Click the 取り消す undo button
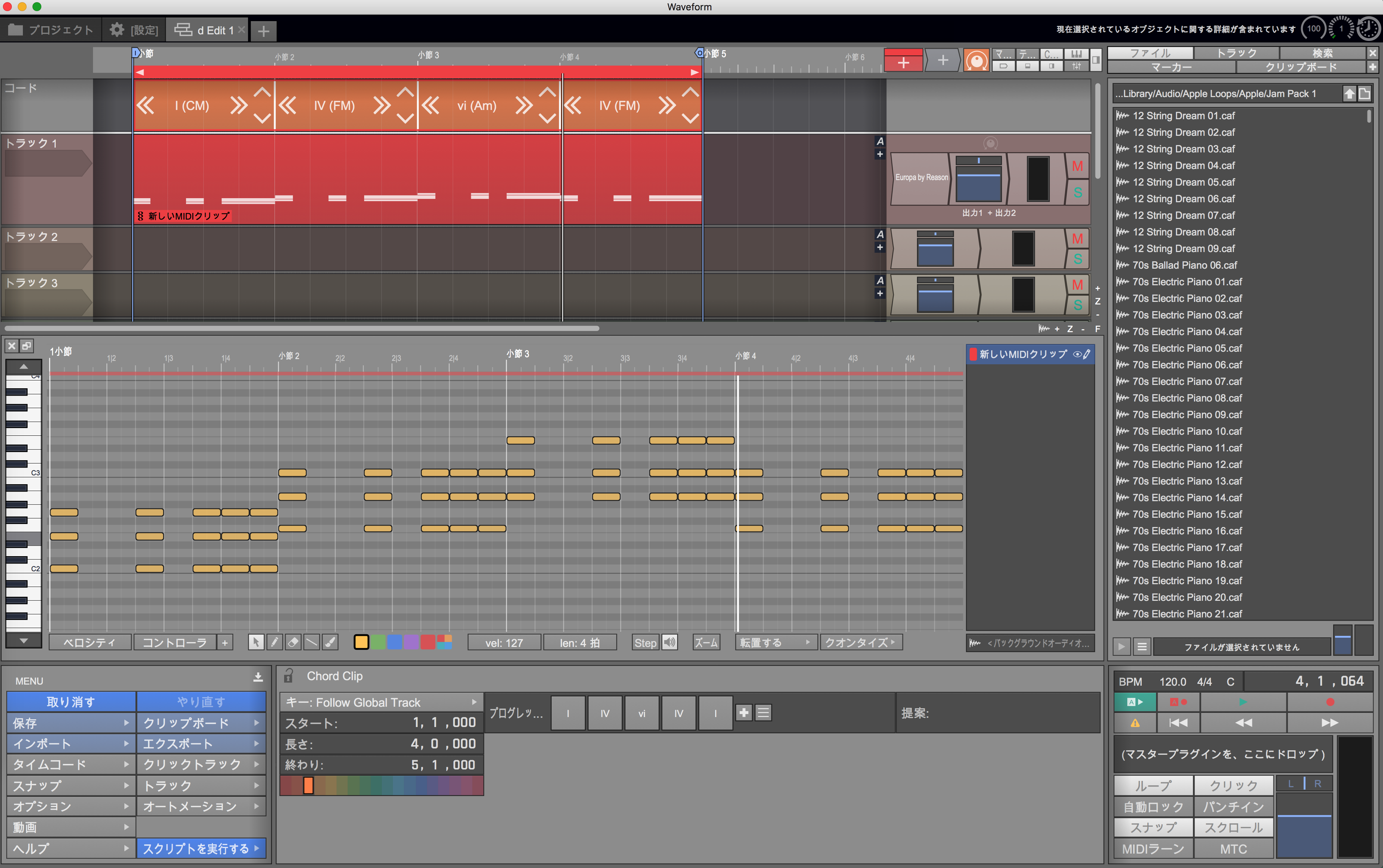This screenshot has height=868, width=1383. coord(70,701)
